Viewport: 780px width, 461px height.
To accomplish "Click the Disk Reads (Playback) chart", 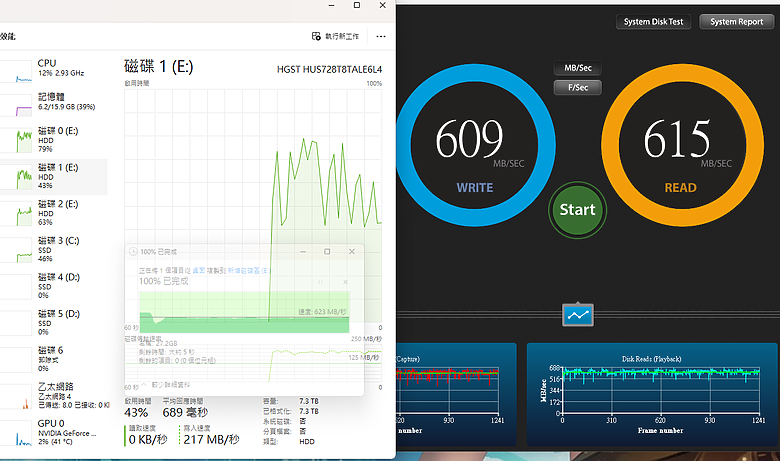I will (652, 394).
